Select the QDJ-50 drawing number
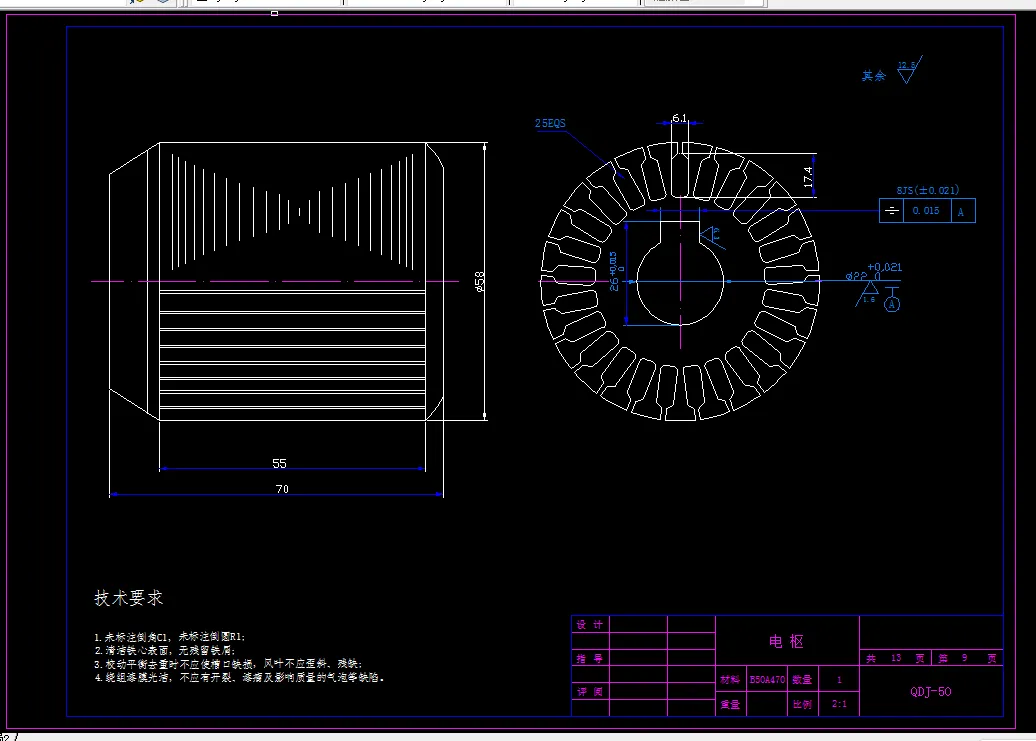 [x=930, y=691]
